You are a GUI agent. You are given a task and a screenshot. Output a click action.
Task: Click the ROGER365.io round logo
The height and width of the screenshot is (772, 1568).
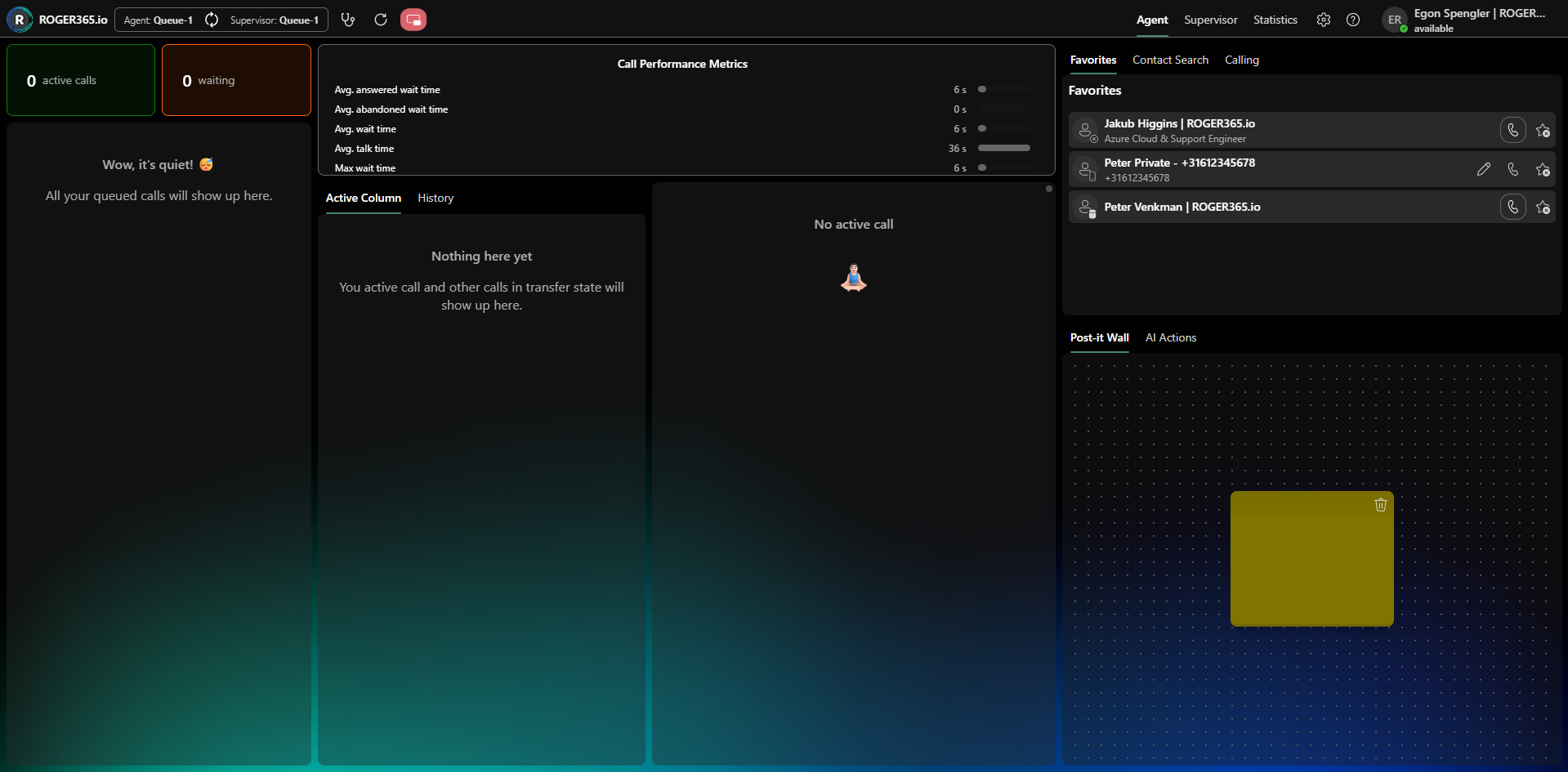click(20, 20)
